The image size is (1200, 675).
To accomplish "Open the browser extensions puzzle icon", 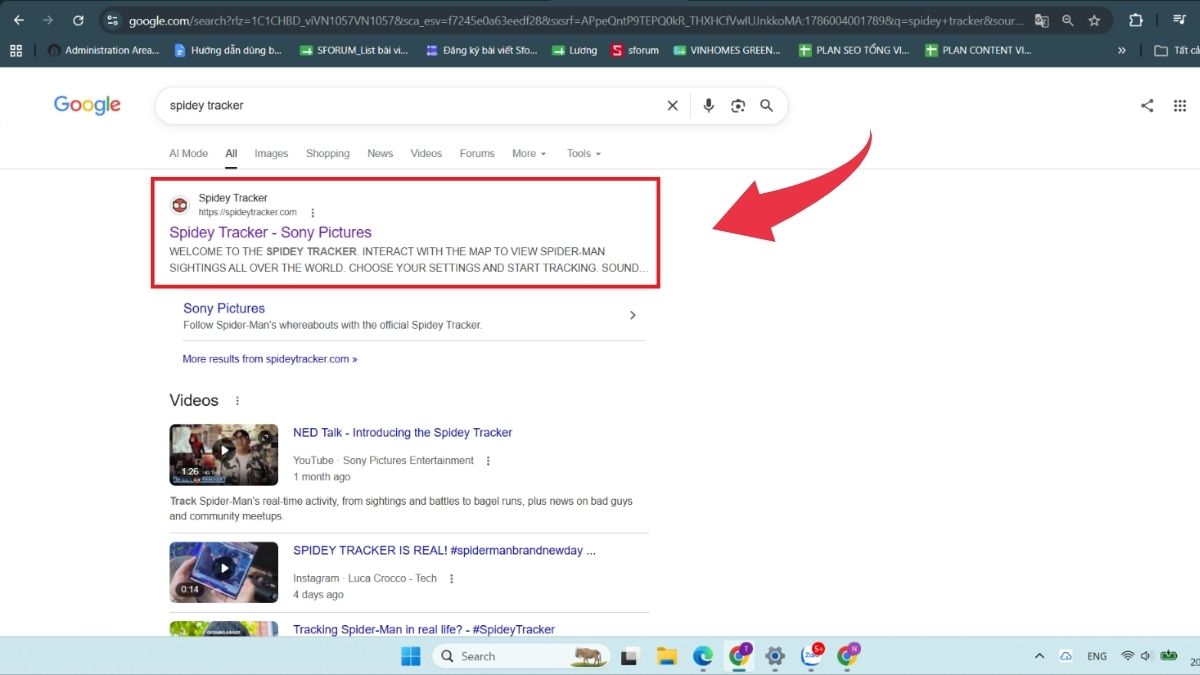I will tap(1136, 20).
